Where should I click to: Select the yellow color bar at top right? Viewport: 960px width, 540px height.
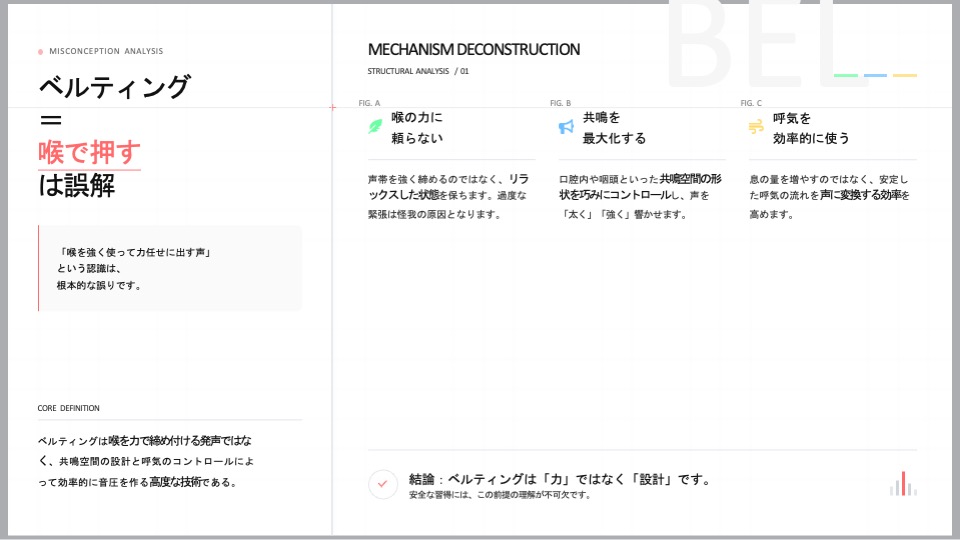coord(904,75)
